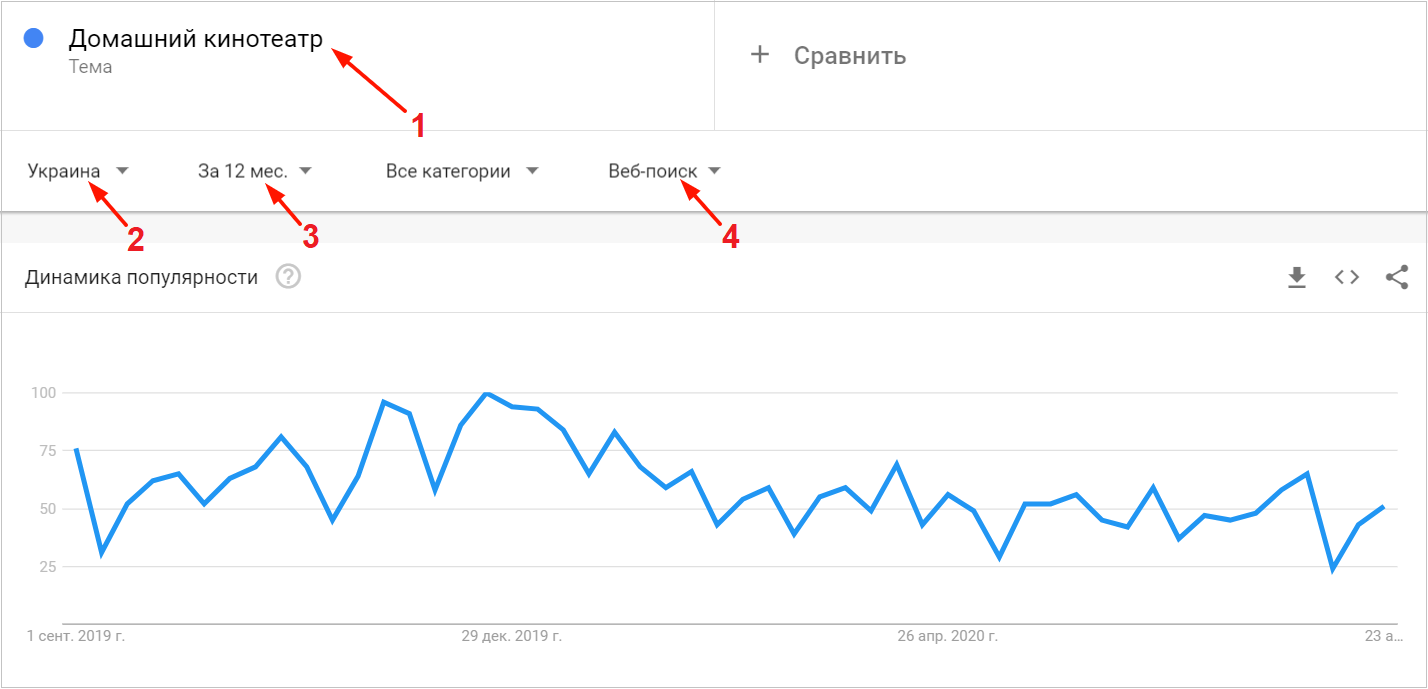
Task: Share the popularity dynamics chart
Action: 1397,277
